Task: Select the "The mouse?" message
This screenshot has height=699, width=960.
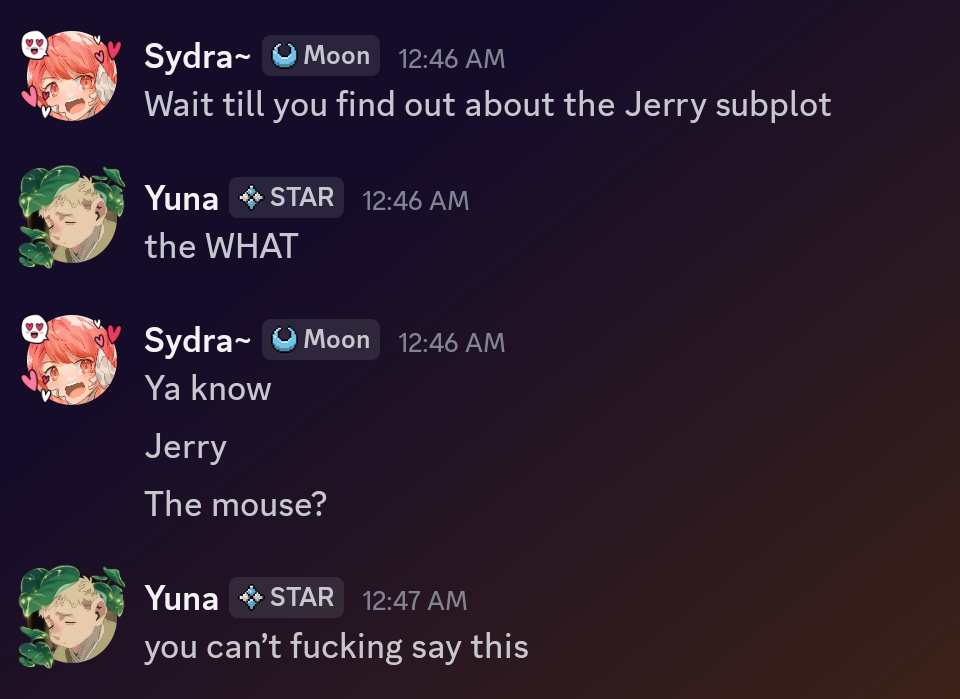Action: 235,503
